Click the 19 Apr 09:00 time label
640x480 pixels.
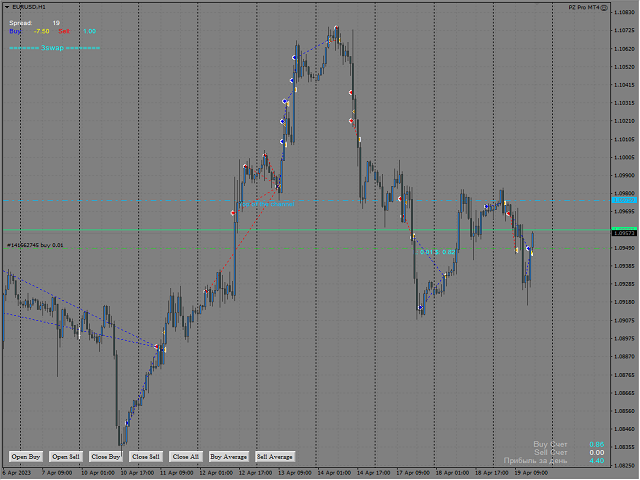[x=531, y=473]
